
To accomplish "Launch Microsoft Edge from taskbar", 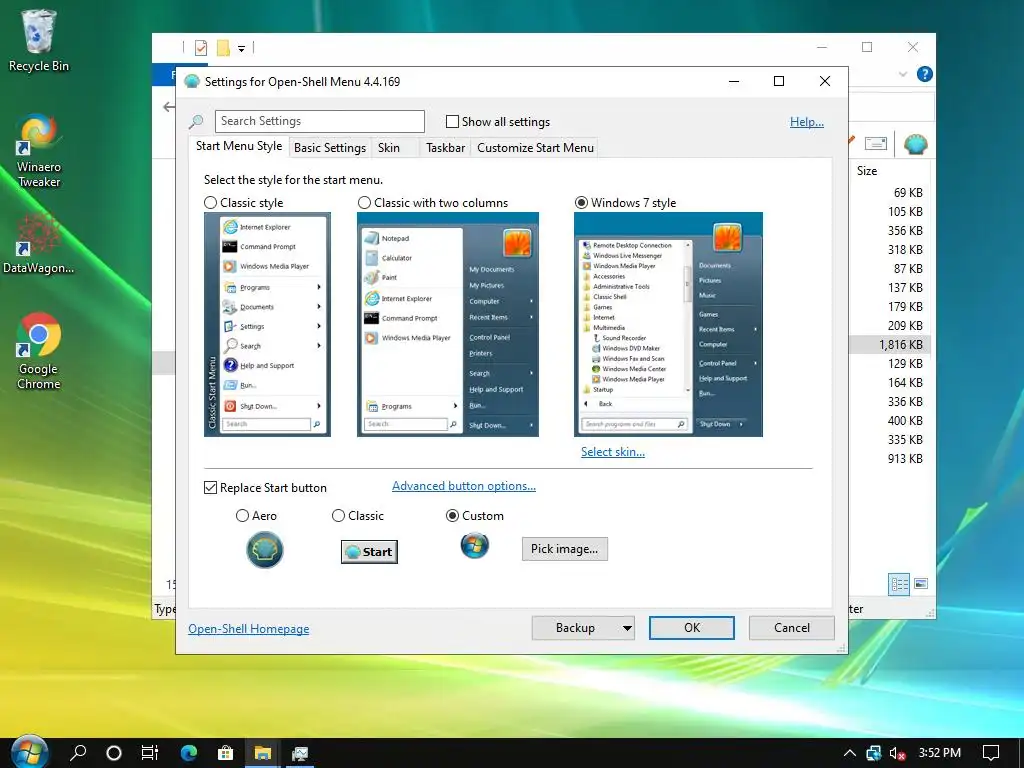I will click(x=189, y=753).
